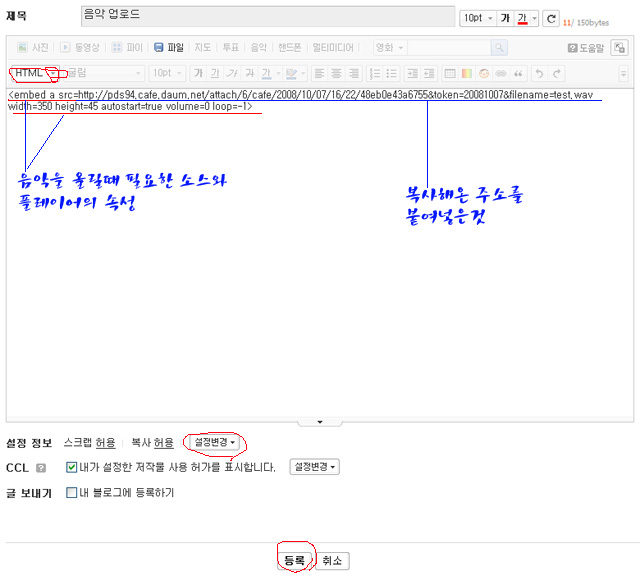Insert a table
Viewport: 640px width, 580px height.
(x=450, y=73)
